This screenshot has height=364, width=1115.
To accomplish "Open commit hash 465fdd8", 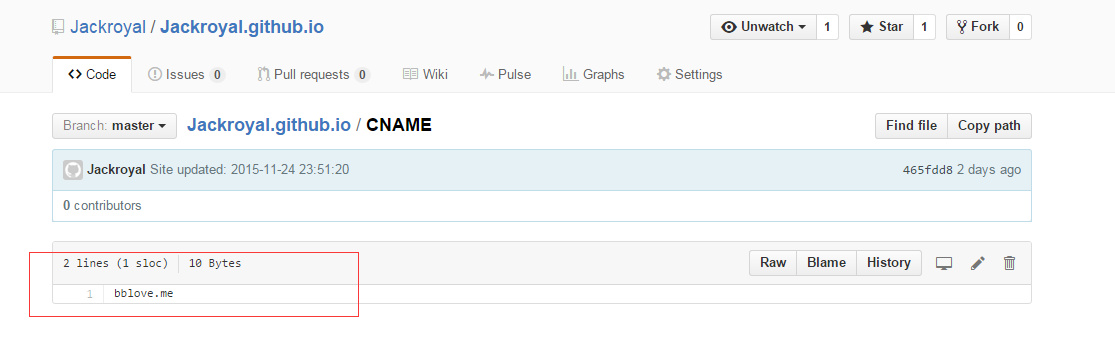I will click(x=927, y=170).
